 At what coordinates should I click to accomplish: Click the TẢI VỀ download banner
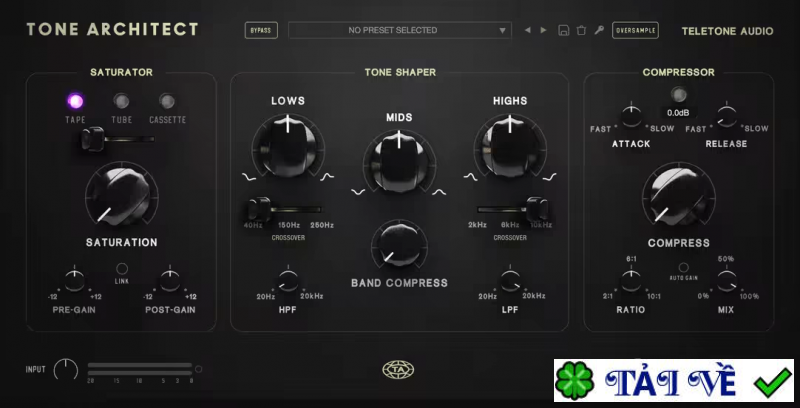pyautogui.click(x=674, y=380)
